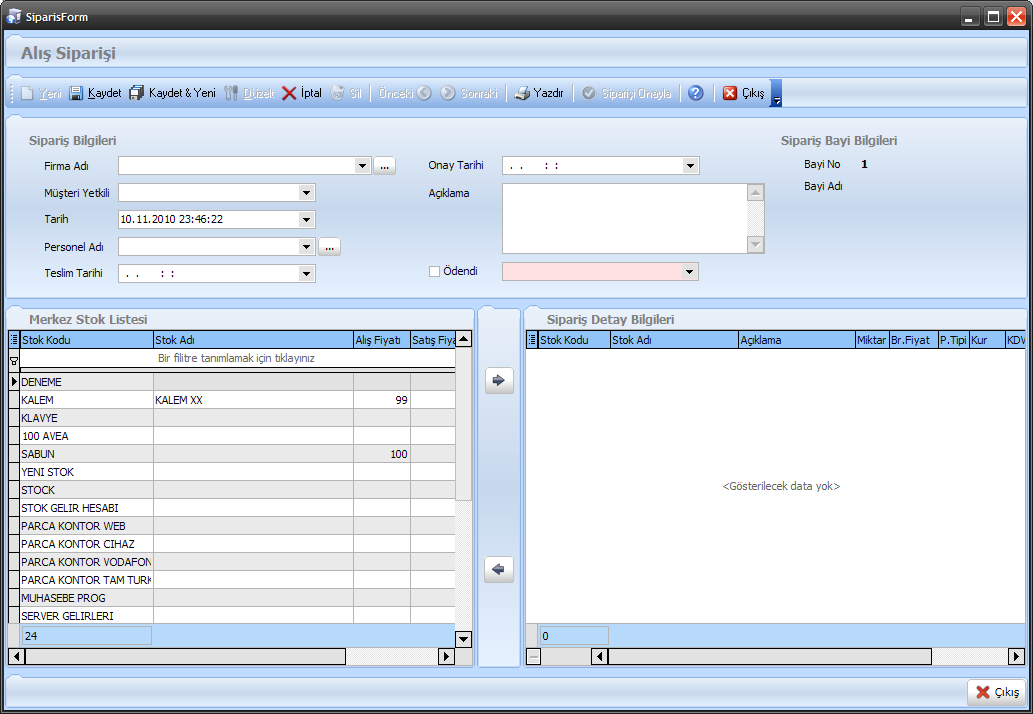Click the bottom-right Çıkış button
Image resolution: width=1033 pixels, height=714 pixels.
coord(997,692)
